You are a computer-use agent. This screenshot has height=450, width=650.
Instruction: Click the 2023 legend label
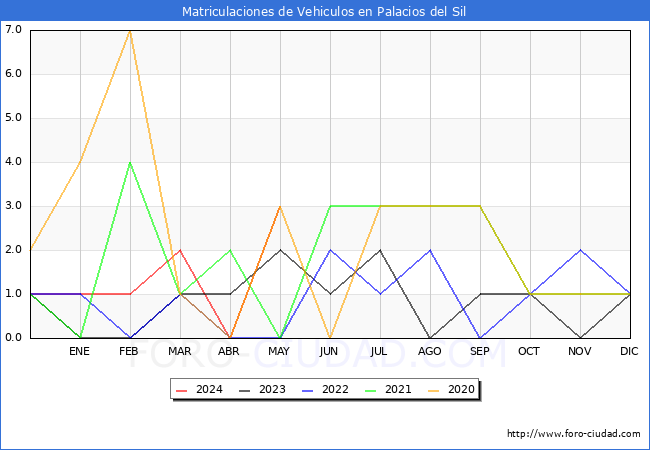(x=272, y=390)
